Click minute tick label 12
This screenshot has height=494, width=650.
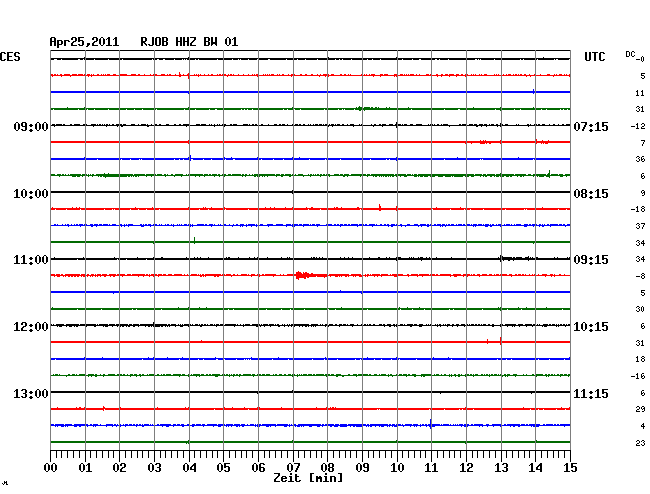point(466,468)
